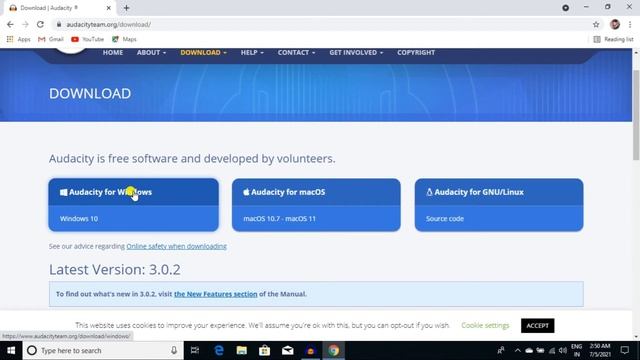Click the macOS 10.7 - macOS 11 text
This screenshot has width=640, height=360.
[x=280, y=219]
